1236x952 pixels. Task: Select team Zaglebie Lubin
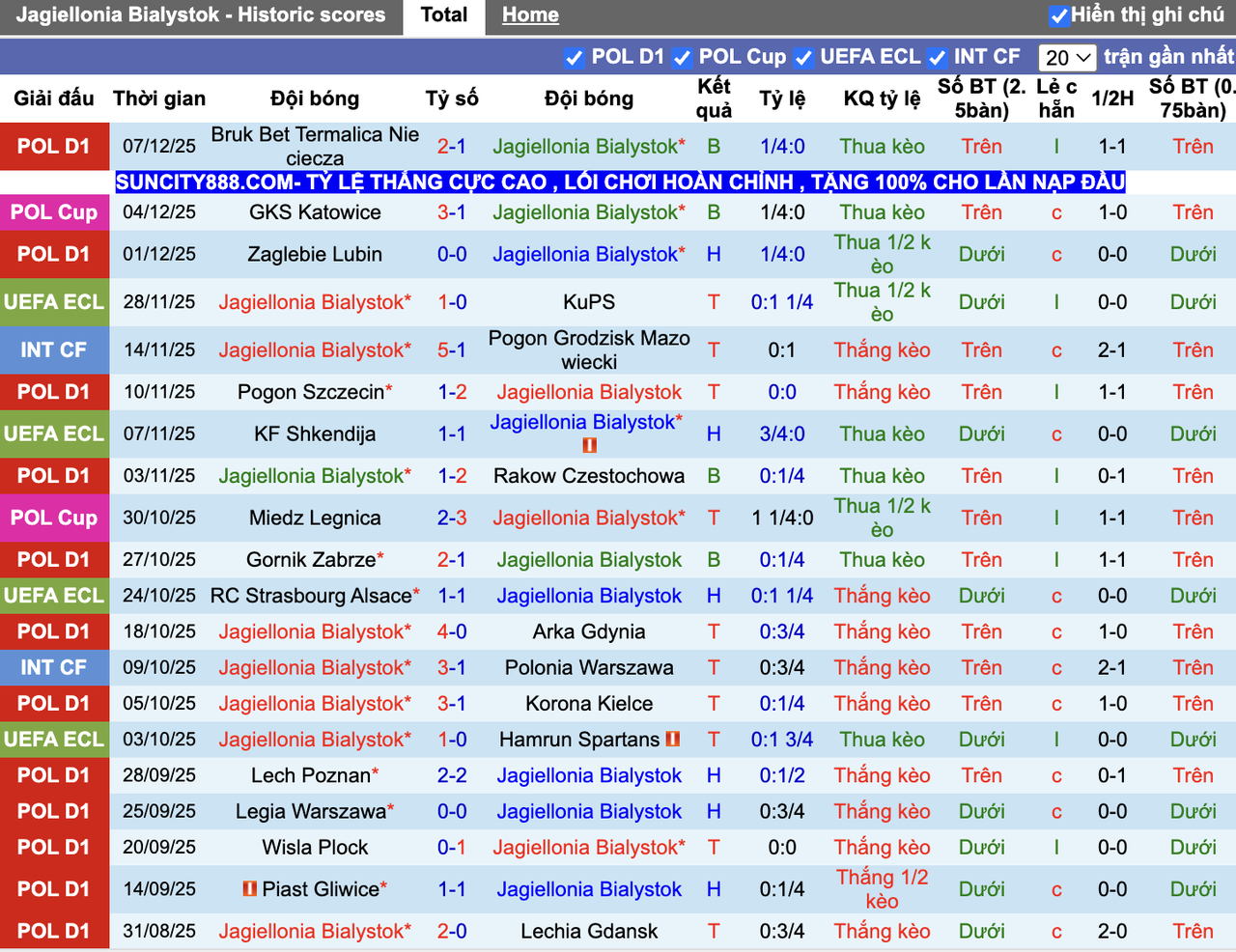[315, 255]
